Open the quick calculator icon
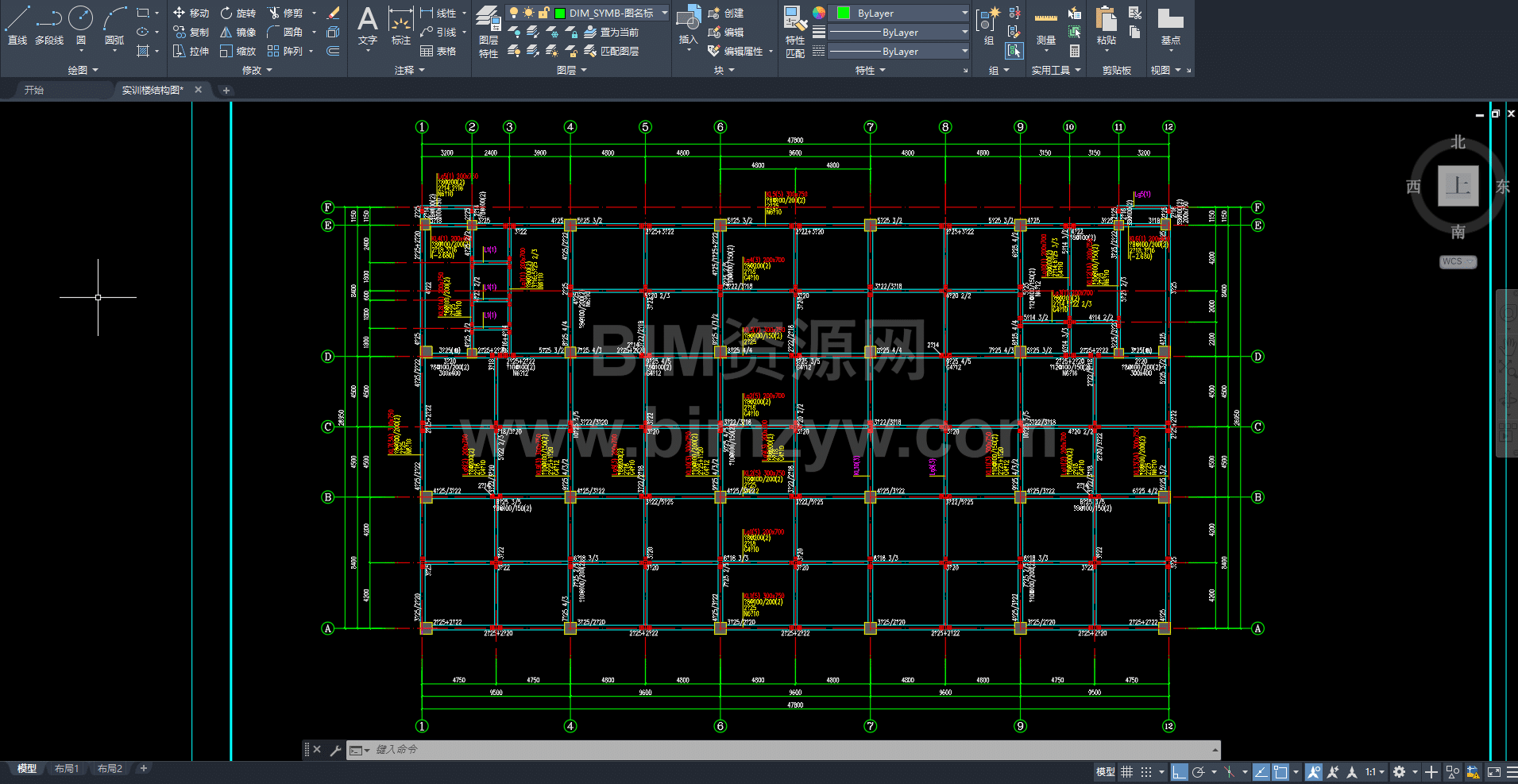1518x784 pixels. click(1075, 51)
